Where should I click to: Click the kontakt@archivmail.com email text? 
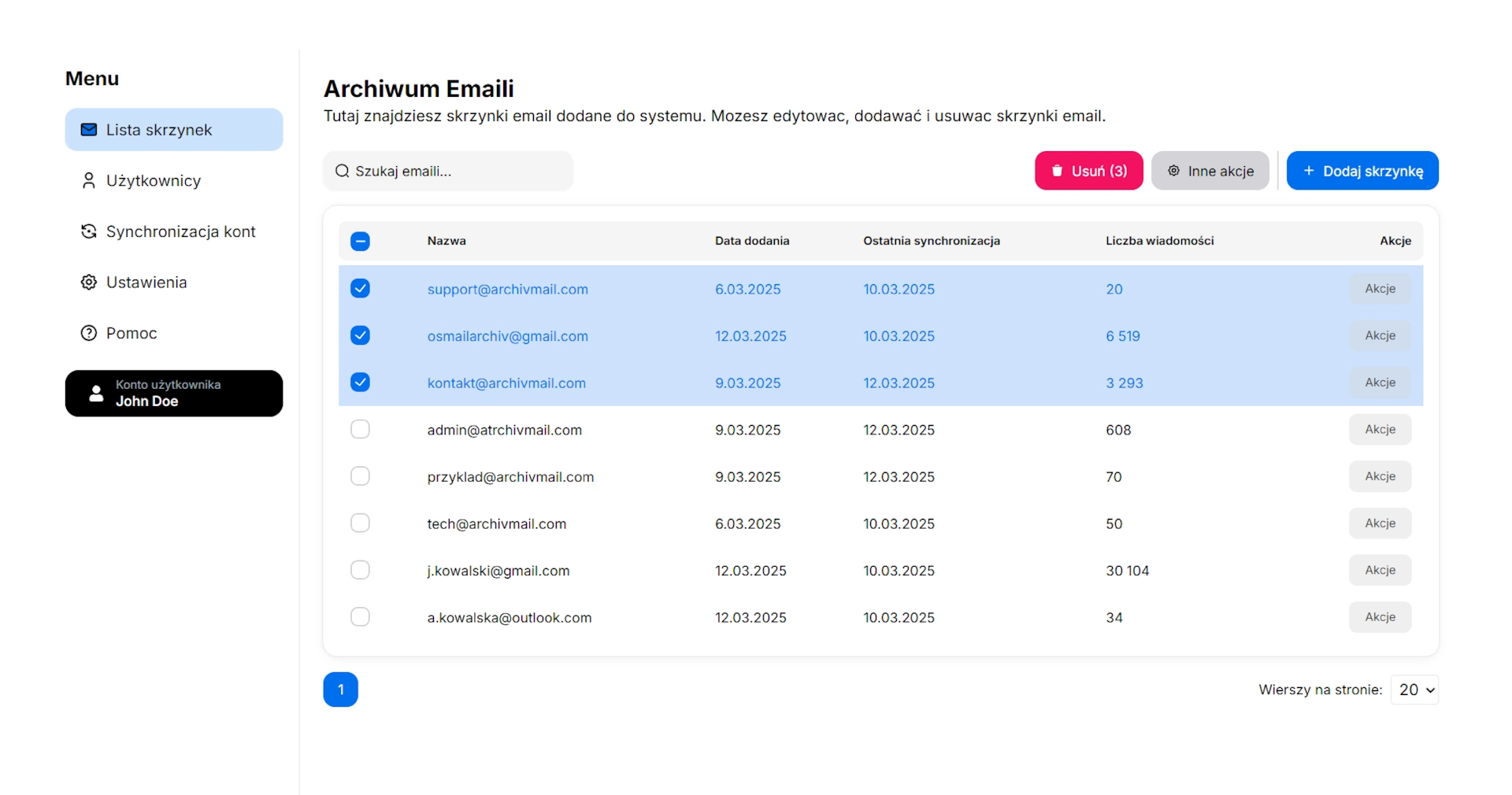[506, 383]
